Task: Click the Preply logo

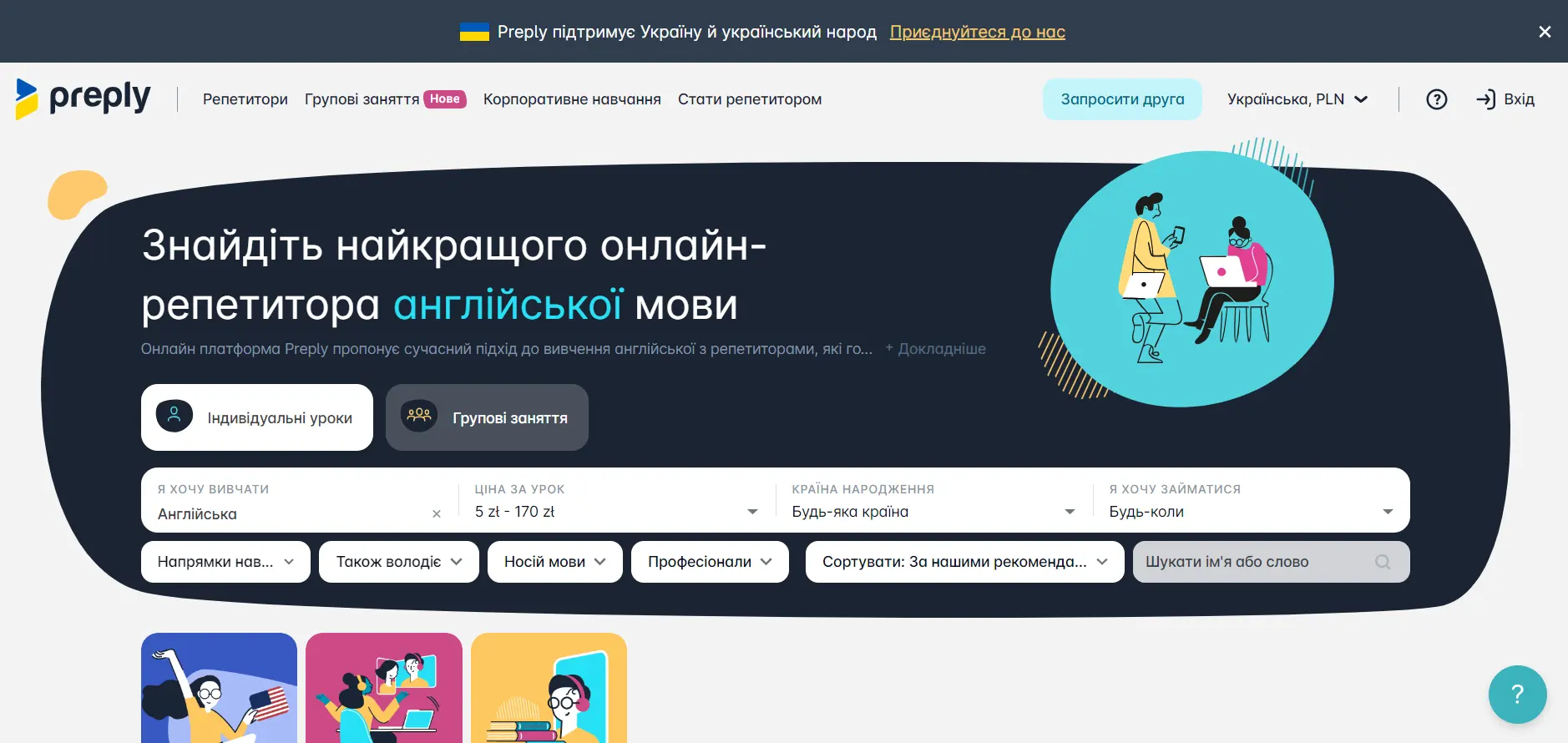Action: coord(83,99)
